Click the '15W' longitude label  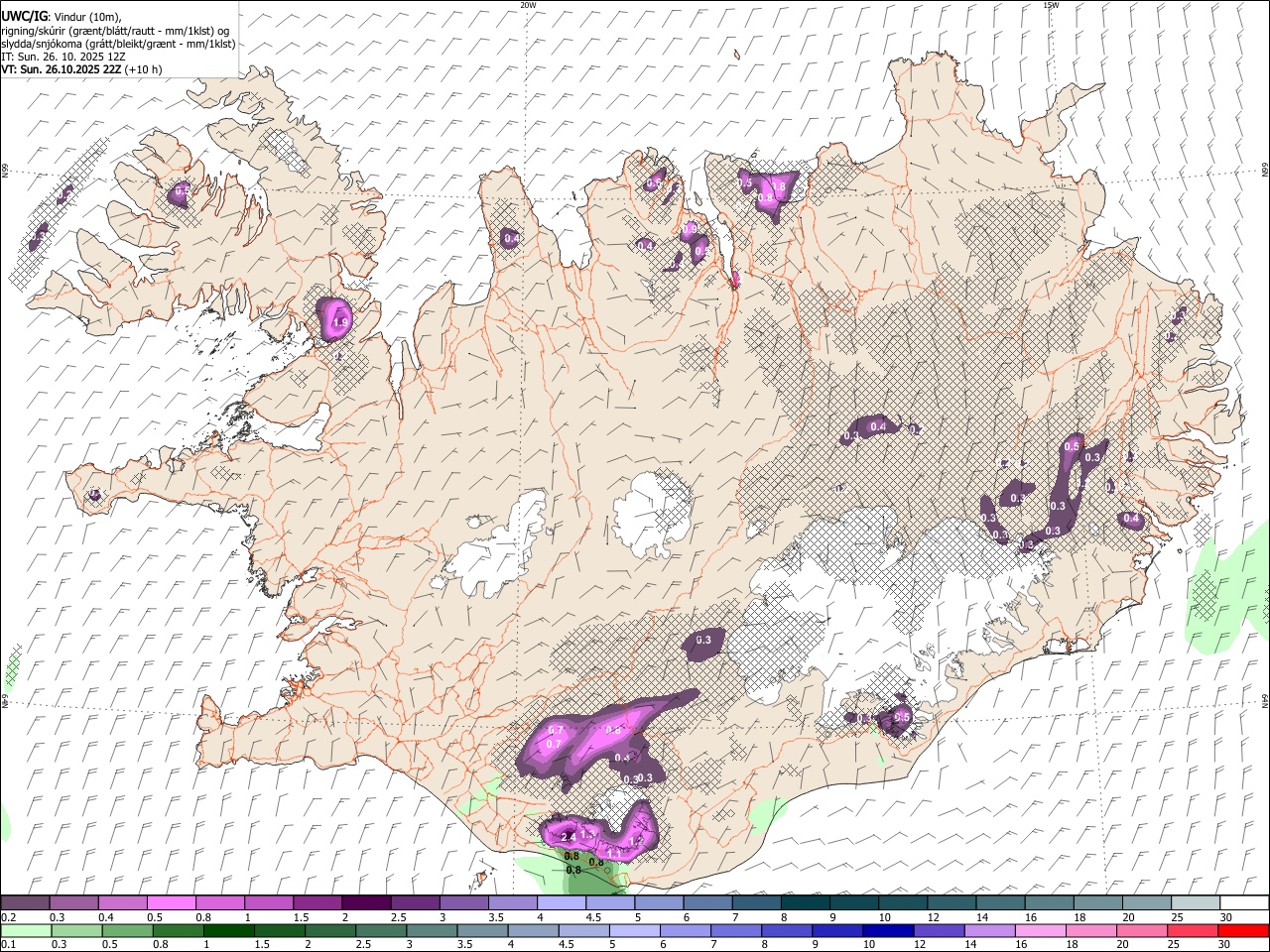click(1050, 5)
